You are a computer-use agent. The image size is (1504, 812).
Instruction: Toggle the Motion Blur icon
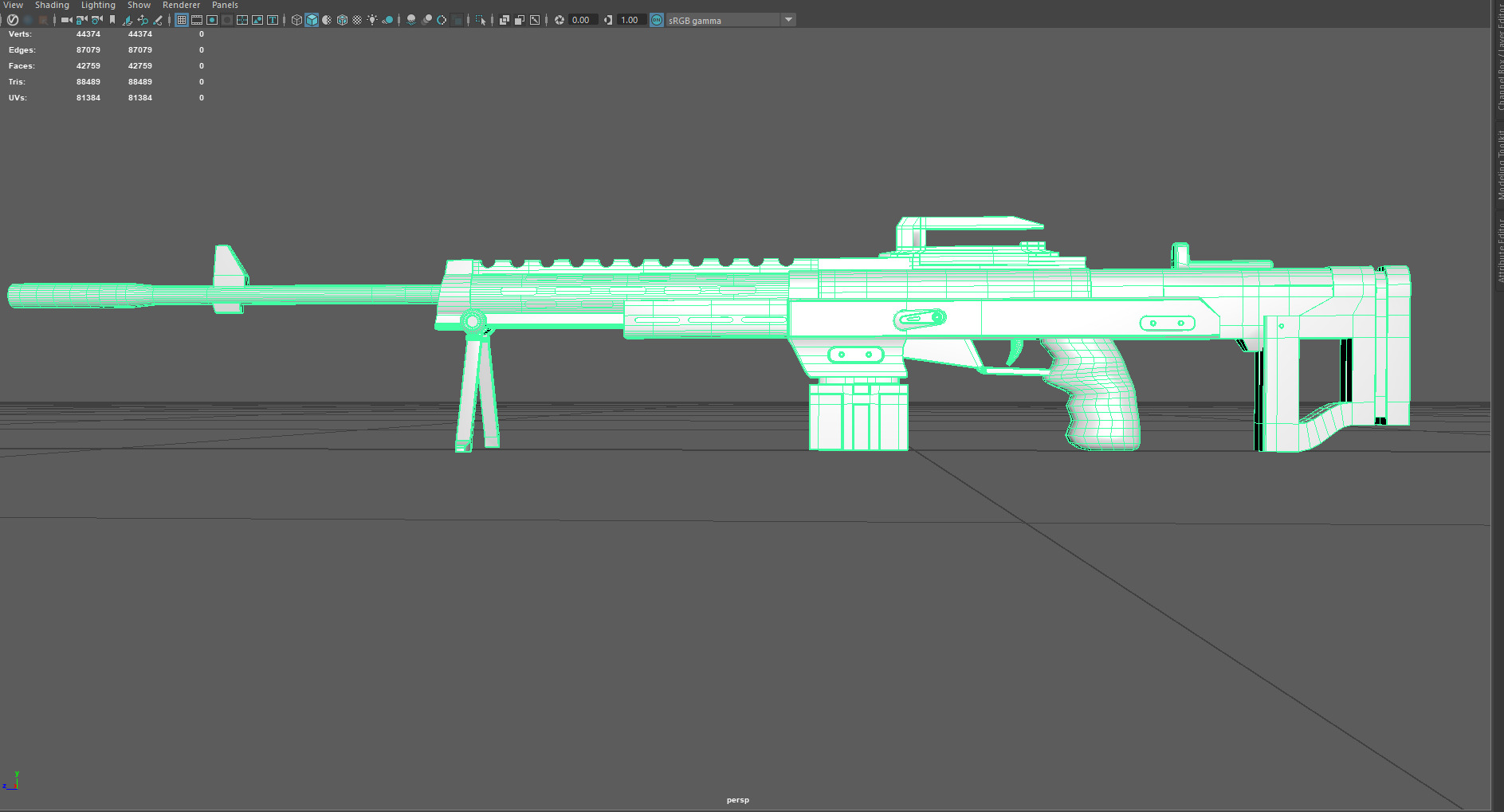click(427, 20)
